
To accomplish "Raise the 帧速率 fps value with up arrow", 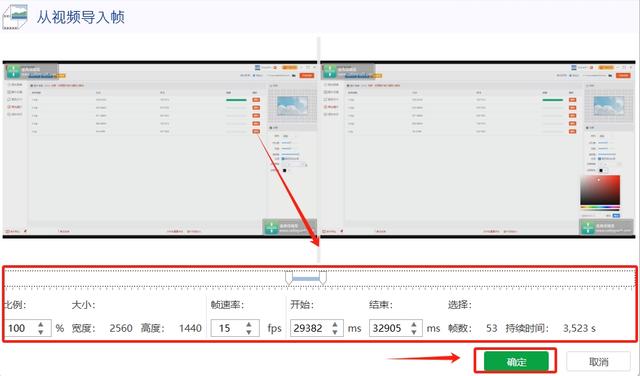I will [249, 324].
